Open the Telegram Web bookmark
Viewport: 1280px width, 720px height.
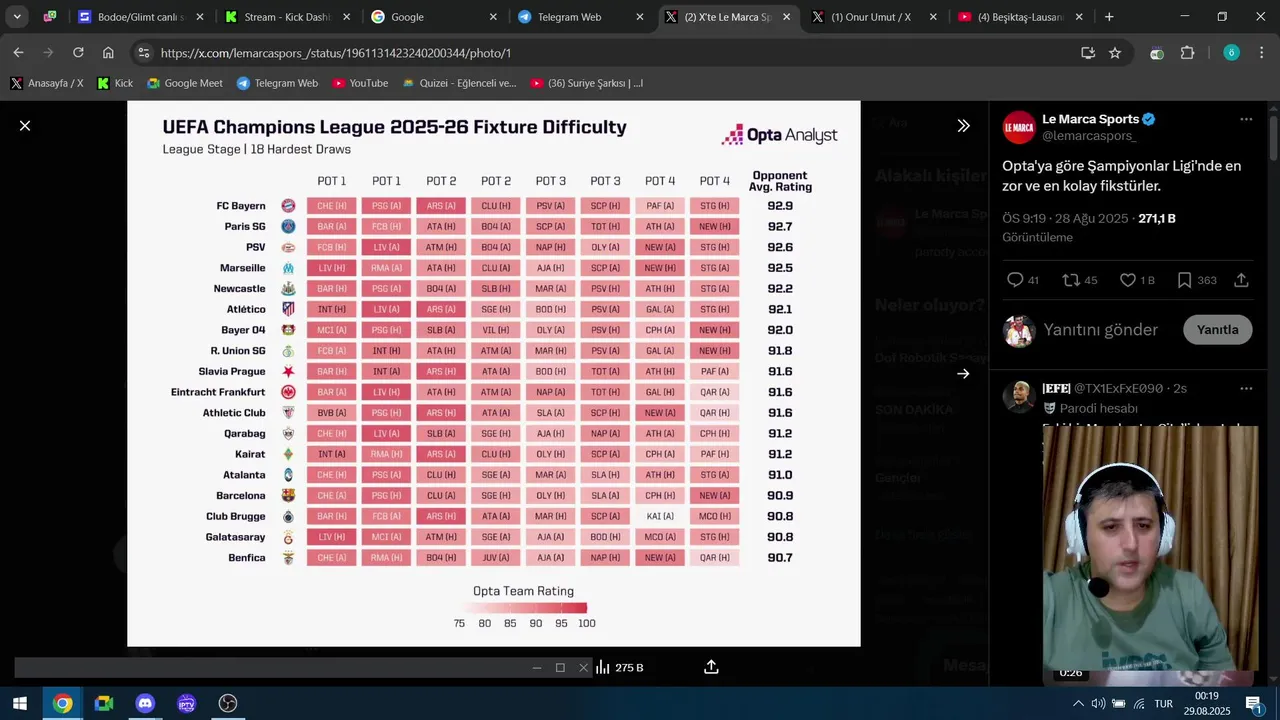click(277, 83)
